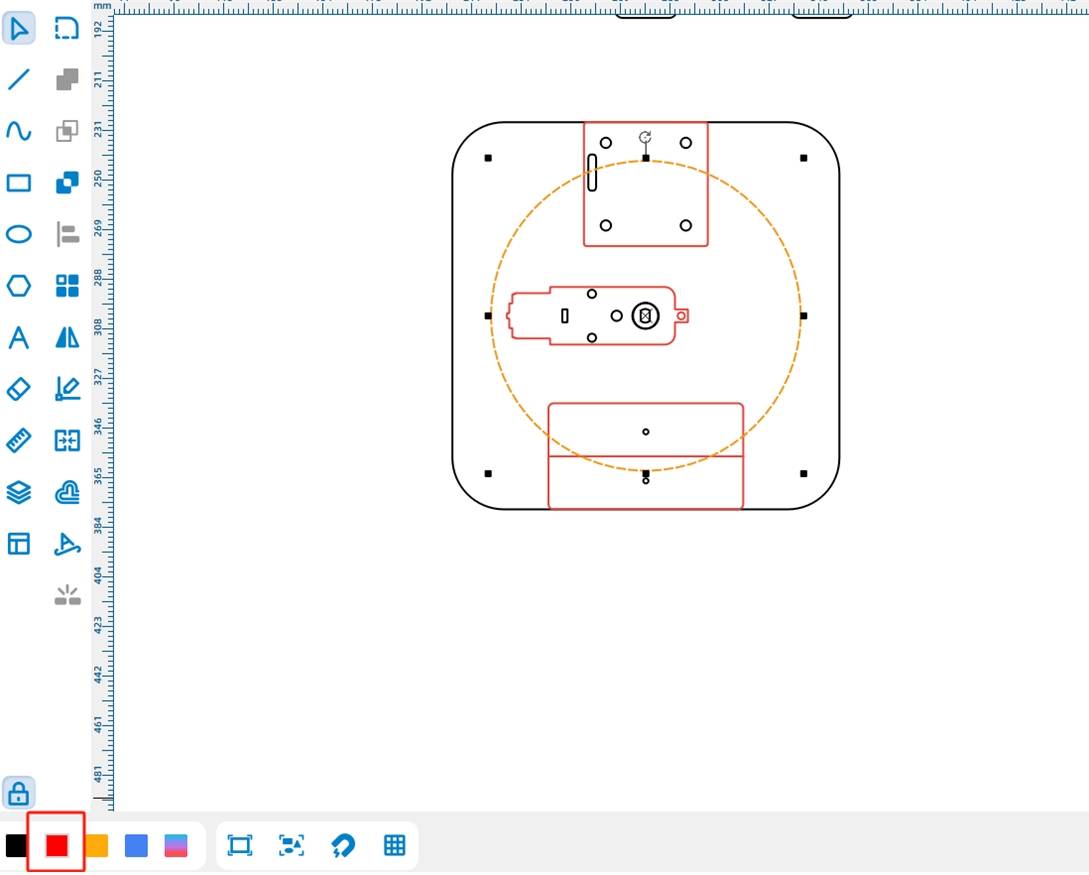Select the rectangle shape tool
This screenshot has height=875, width=1089.
(x=19, y=183)
